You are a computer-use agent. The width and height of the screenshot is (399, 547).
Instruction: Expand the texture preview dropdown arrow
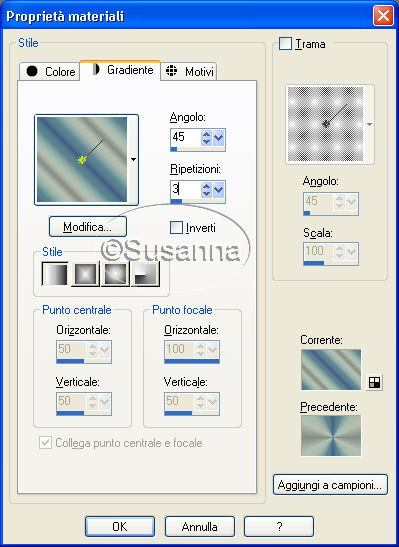369,125
